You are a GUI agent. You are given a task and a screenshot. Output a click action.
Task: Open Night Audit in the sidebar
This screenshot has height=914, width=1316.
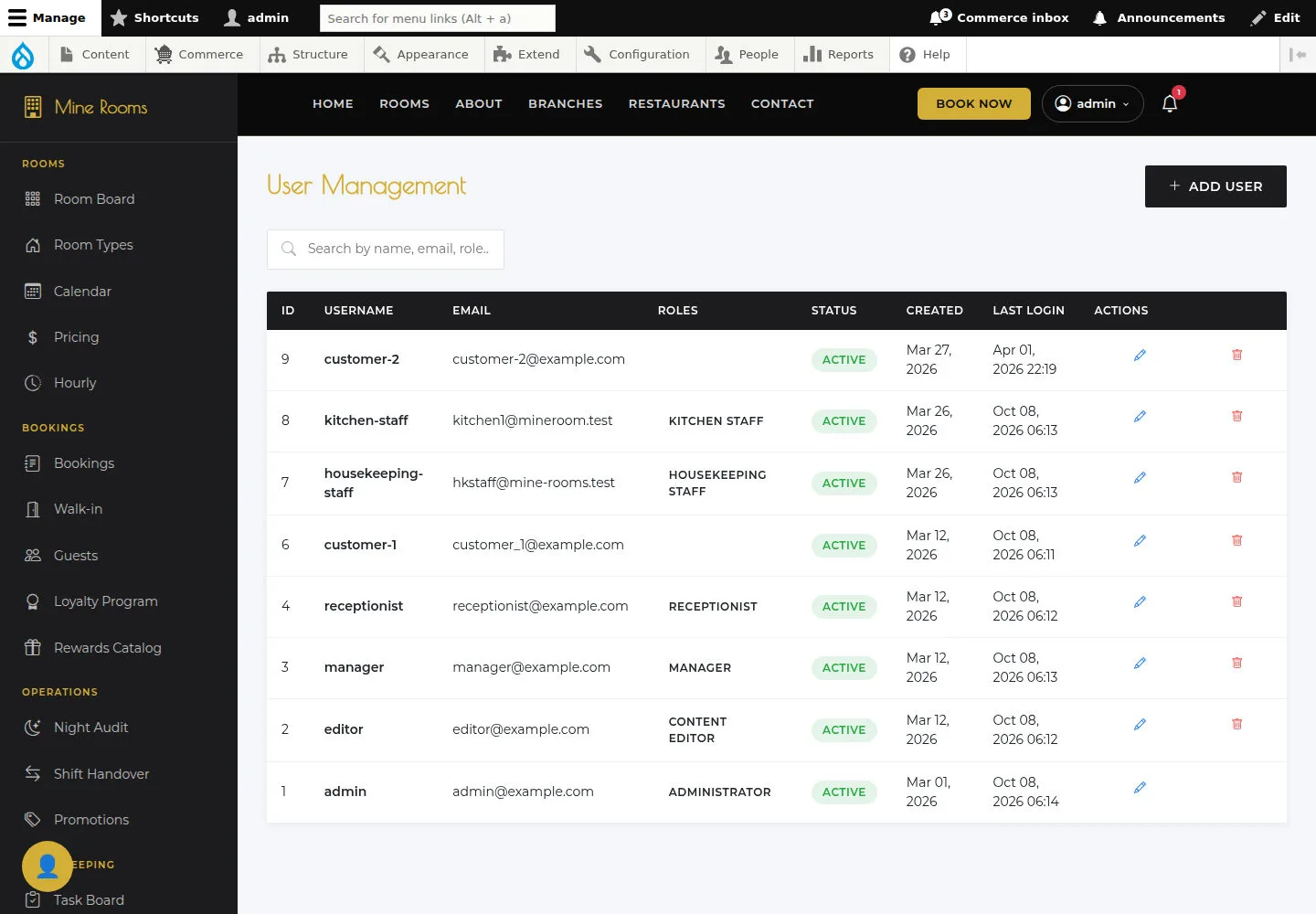pyautogui.click(x=119, y=728)
